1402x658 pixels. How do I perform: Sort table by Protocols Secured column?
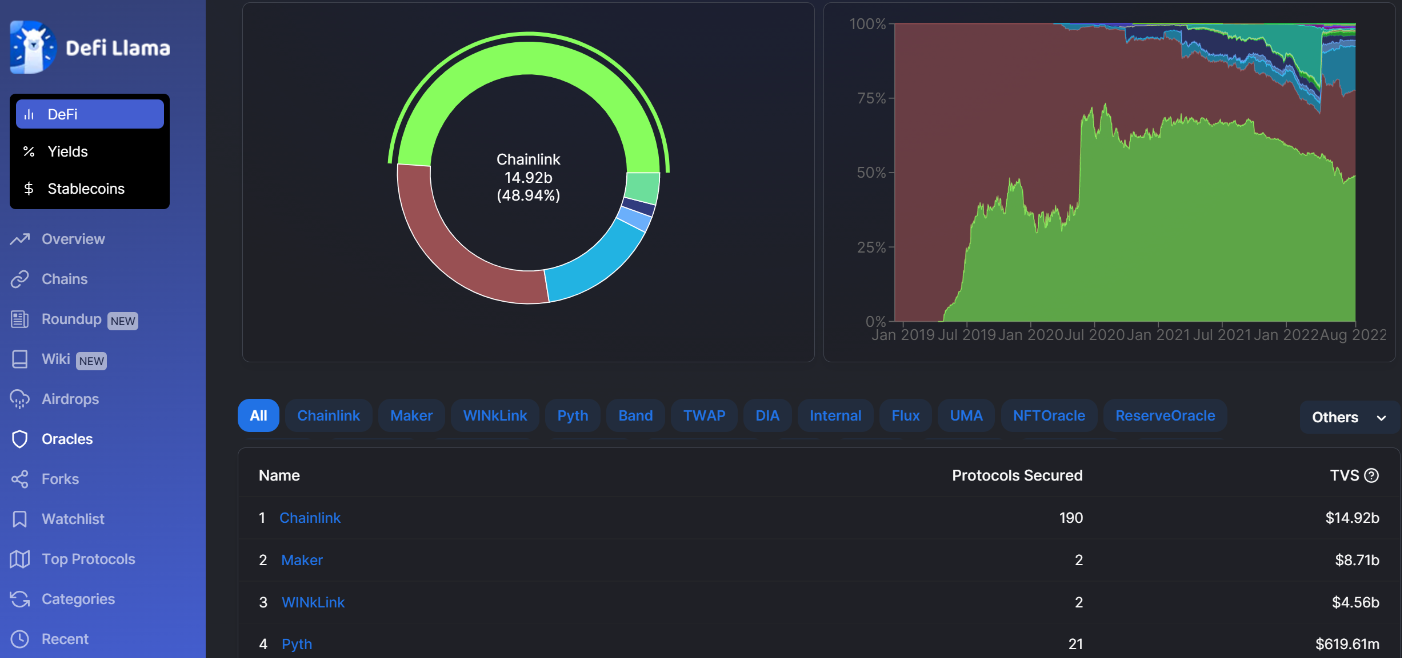(x=1017, y=476)
